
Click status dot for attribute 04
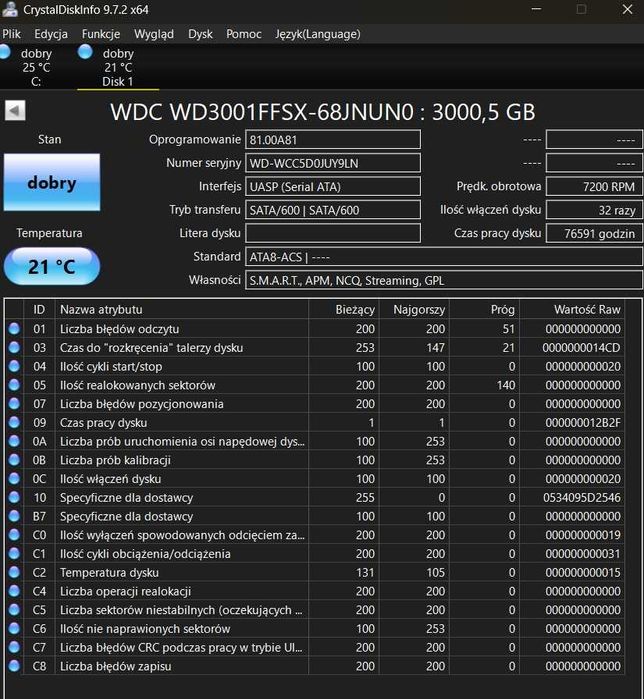14,366
